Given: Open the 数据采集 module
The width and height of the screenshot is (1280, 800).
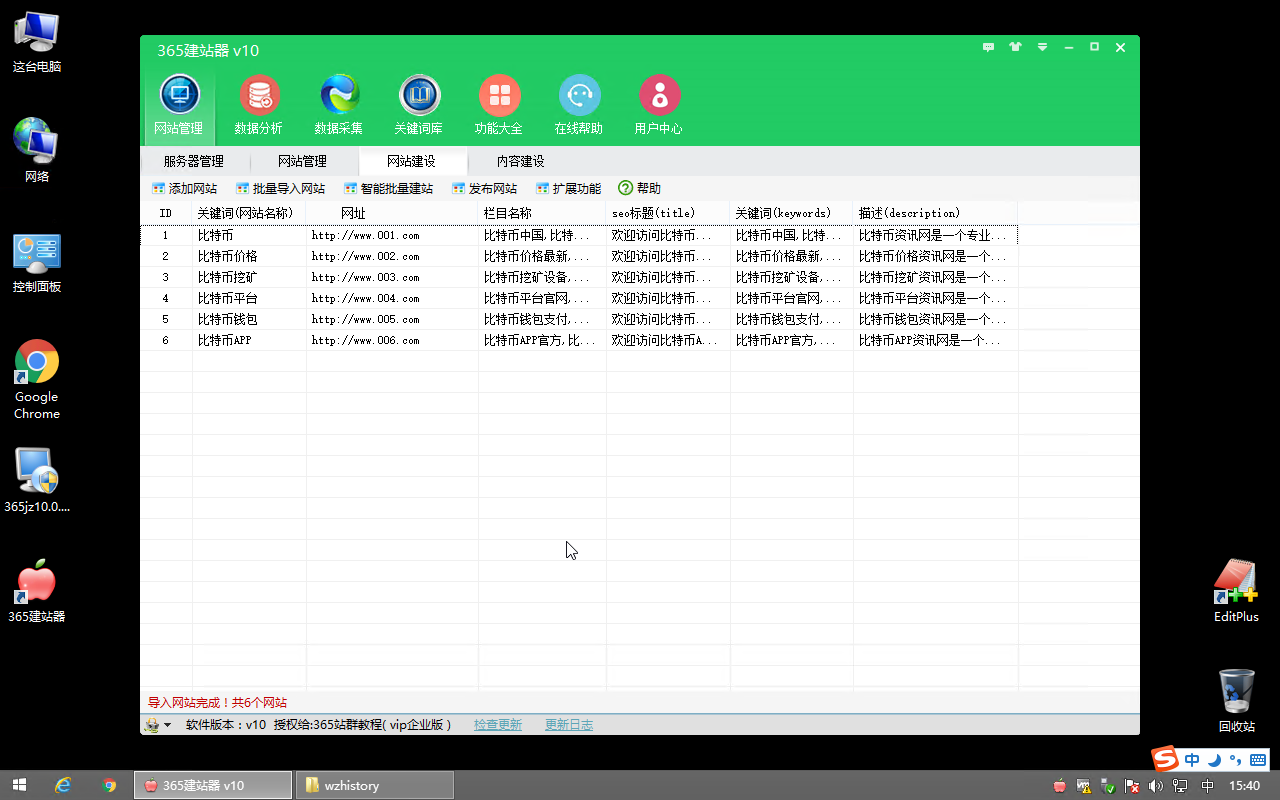Looking at the screenshot, I should pos(339,104).
